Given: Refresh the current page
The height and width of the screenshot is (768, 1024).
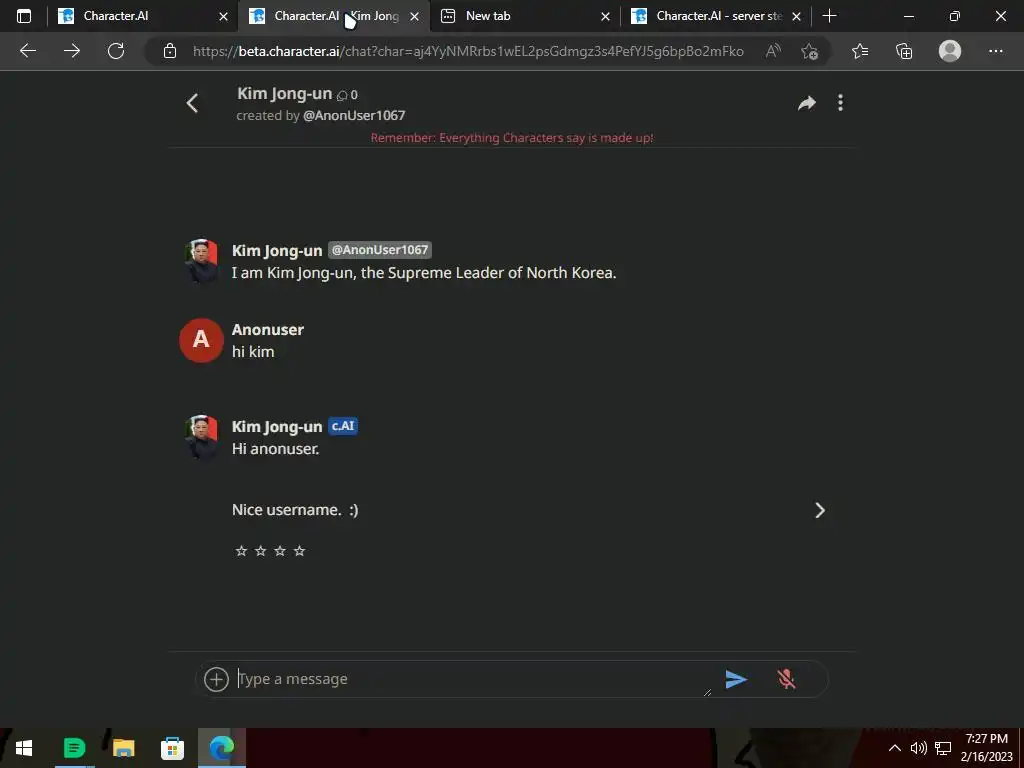Looking at the screenshot, I should point(116,51).
